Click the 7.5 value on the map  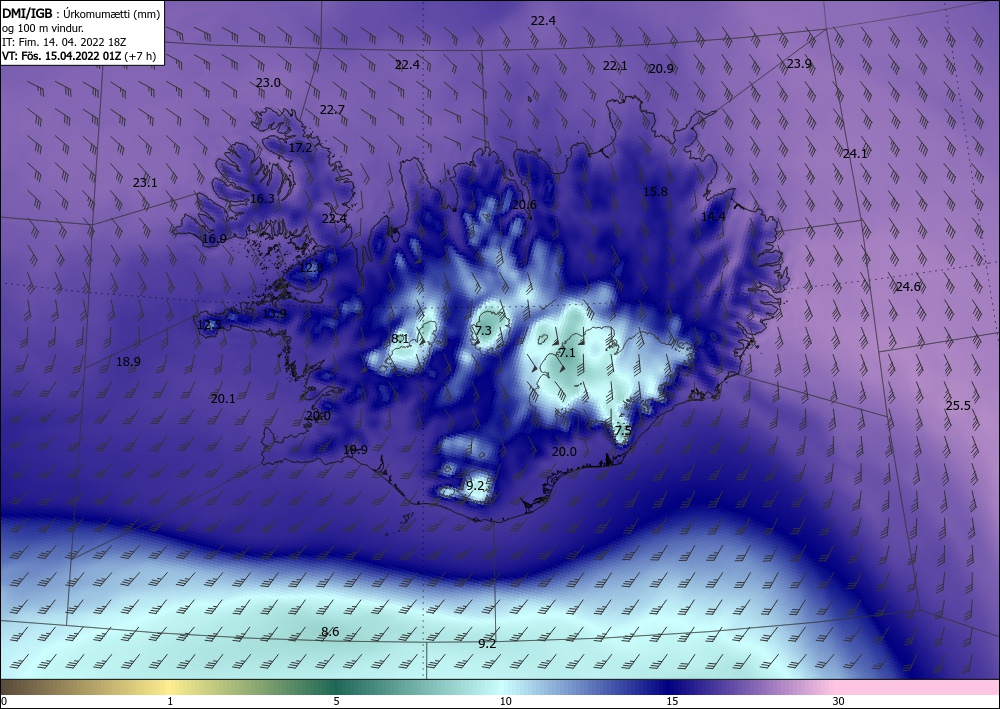coord(623,430)
